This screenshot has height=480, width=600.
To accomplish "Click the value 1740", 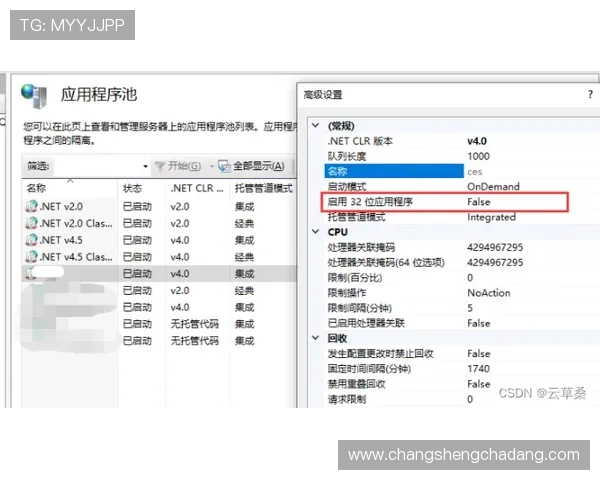I will [478, 369].
